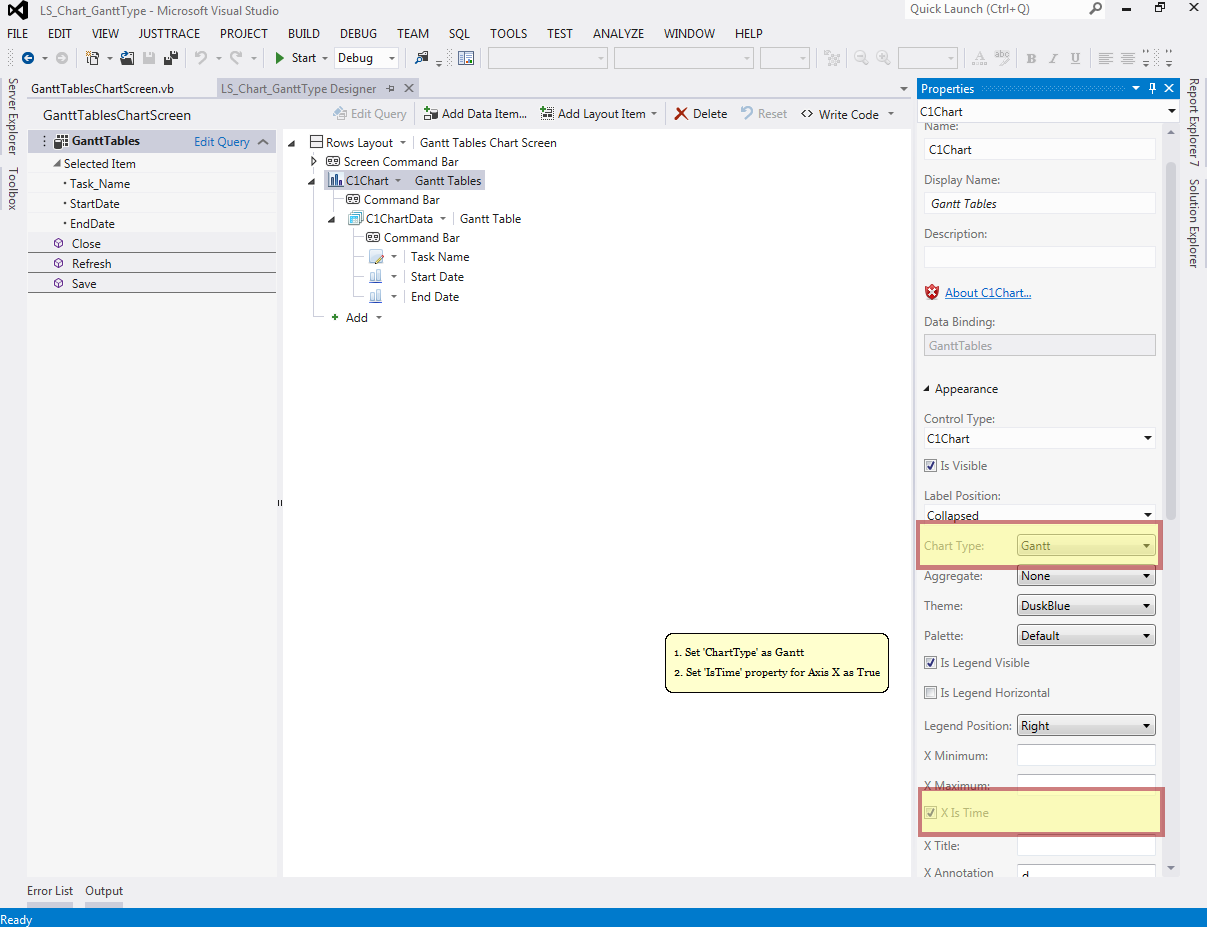This screenshot has height=927, width=1207.
Task: Click the New Project toolbar icon
Action: click(x=93, y=58)
